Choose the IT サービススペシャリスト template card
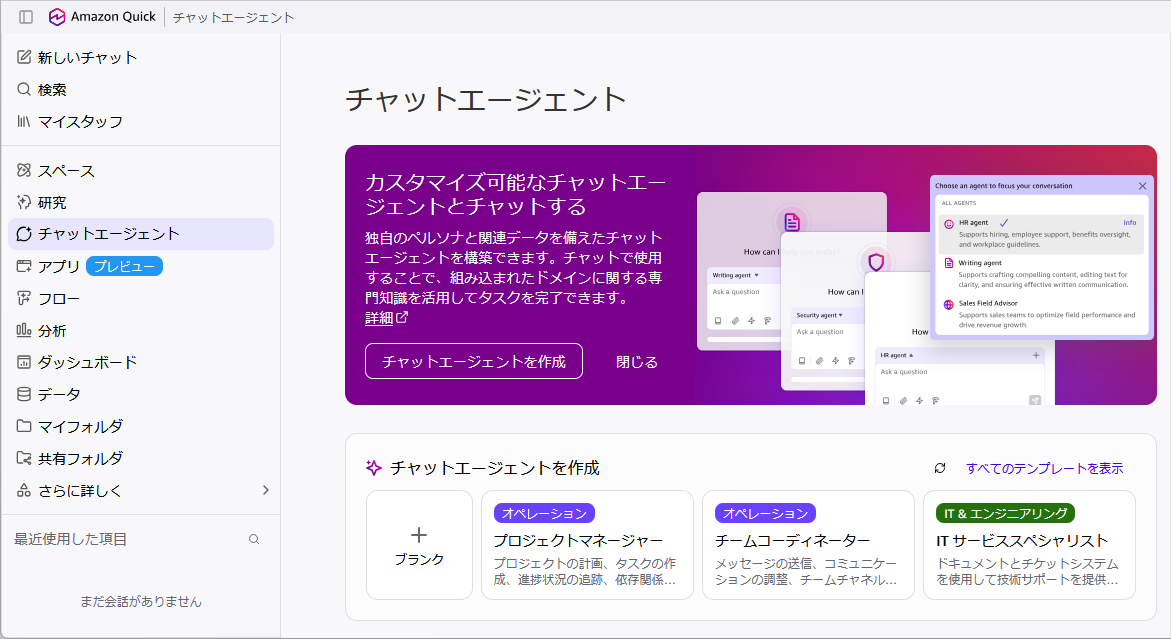 (1029, 545)
